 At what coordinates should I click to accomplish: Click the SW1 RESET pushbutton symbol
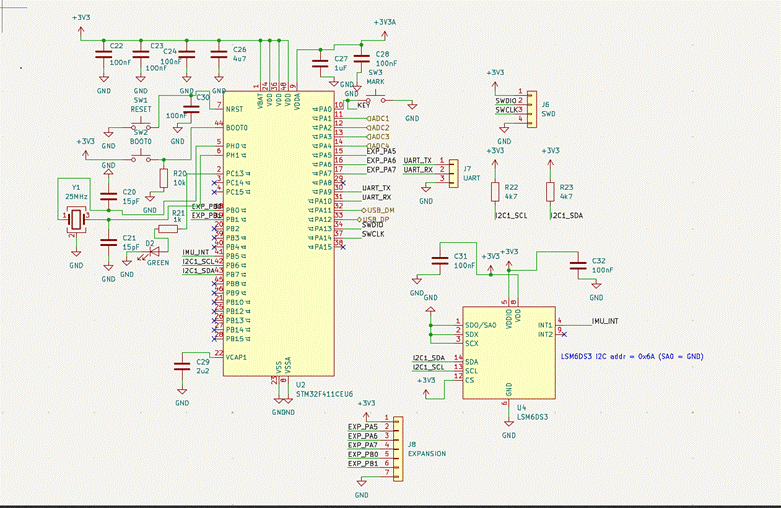tap(140, 125)
